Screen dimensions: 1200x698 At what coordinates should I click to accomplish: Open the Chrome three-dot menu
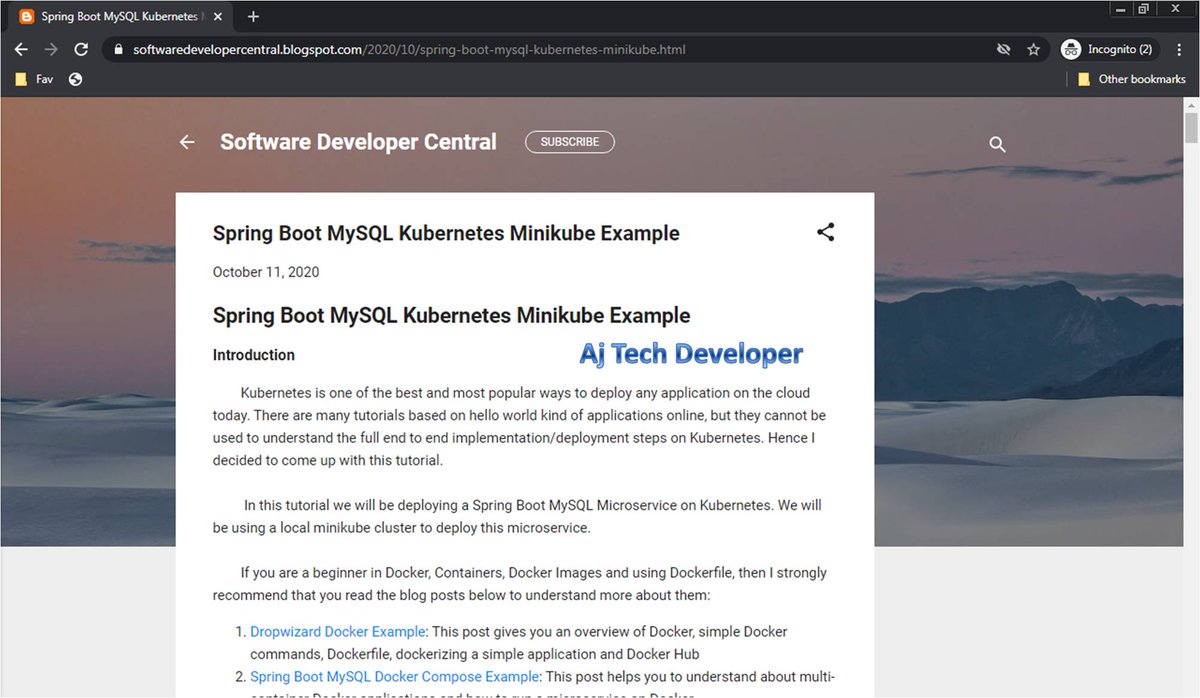[1181, 48]
